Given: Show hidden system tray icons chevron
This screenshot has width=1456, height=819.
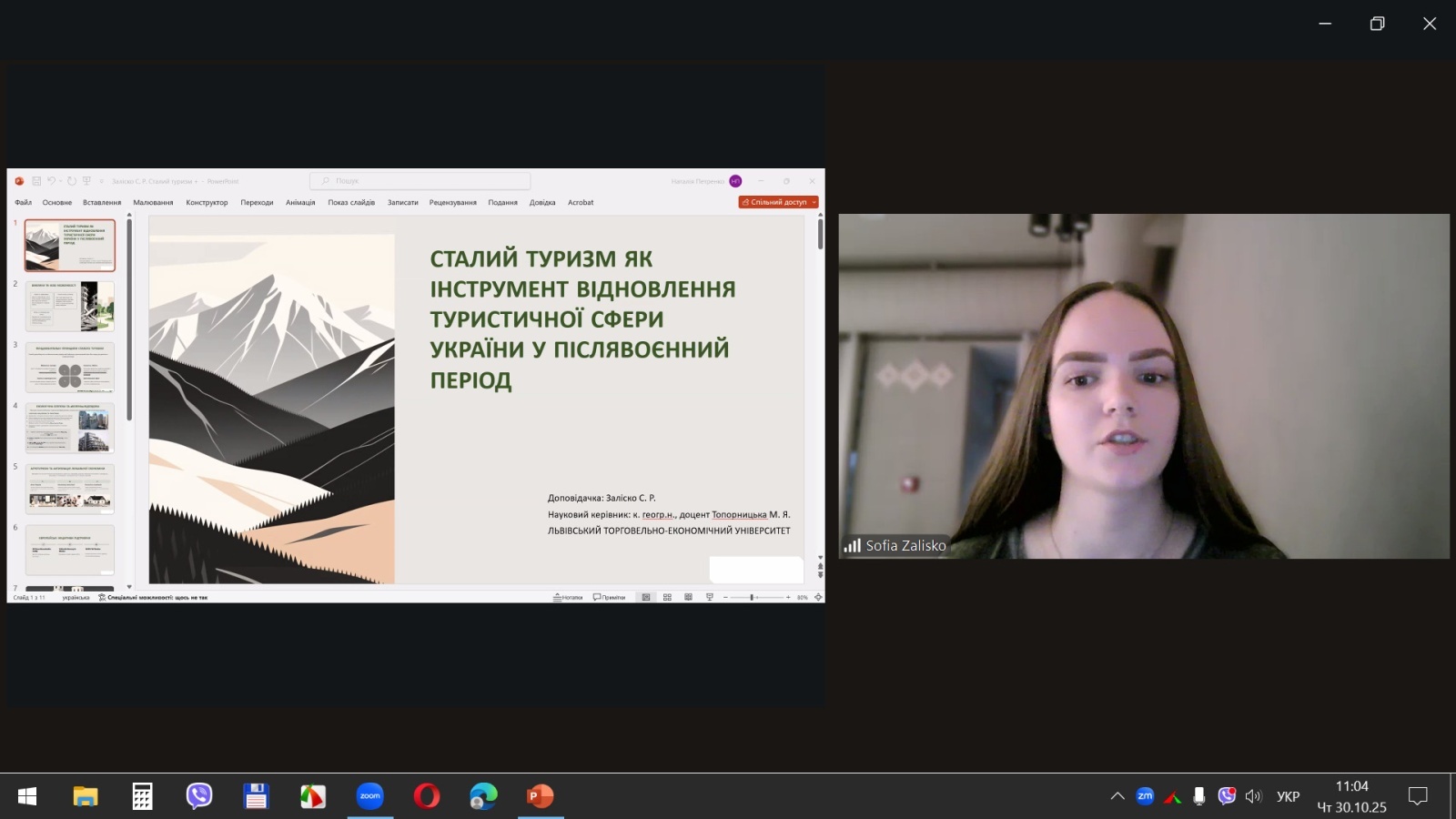Looking at the screenshot, I should 1117,796.
